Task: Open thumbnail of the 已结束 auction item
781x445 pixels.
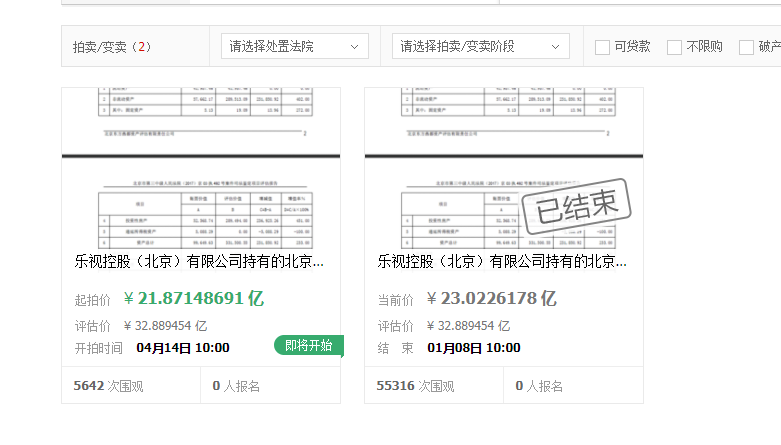Action: [x=504, y=168]
